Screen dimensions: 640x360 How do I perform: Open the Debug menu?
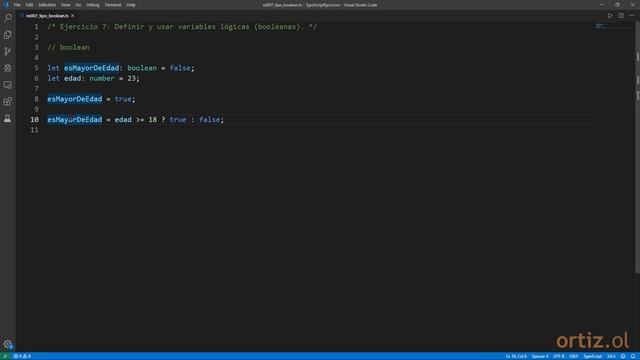point(93,5)
